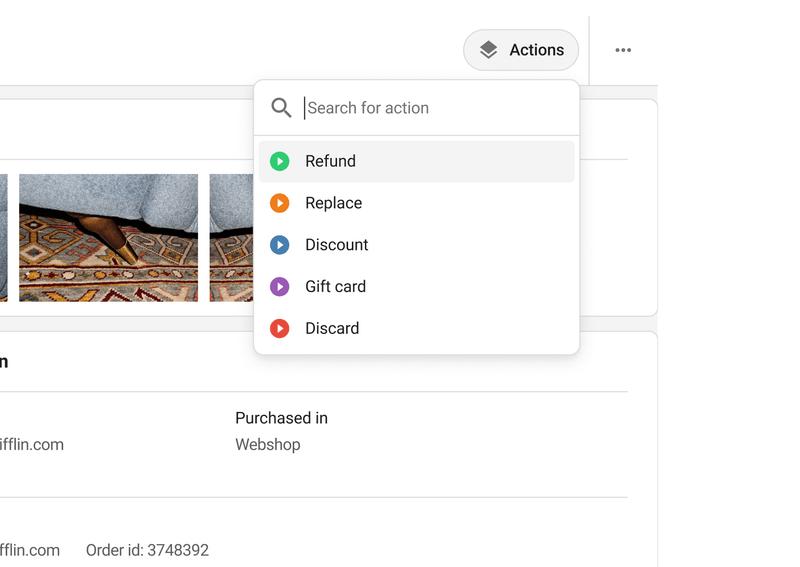
Task: Open the partially hidden right photo thumbnail
Action: pyautogui.click(x=231, y=238)
